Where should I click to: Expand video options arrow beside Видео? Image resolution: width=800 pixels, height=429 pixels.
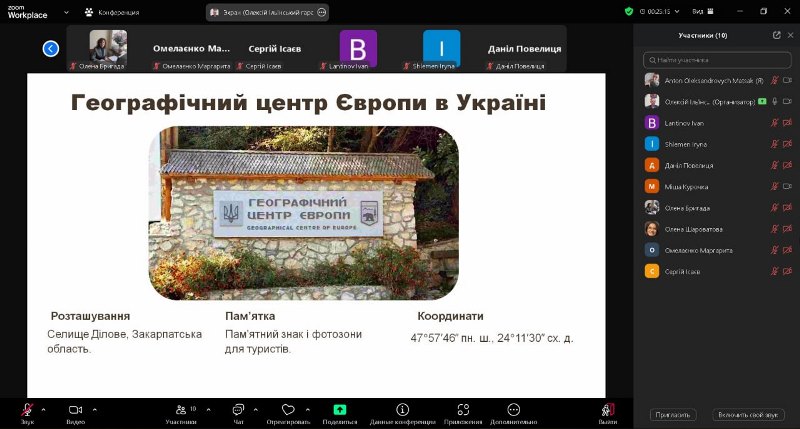[x=95, y=408]
